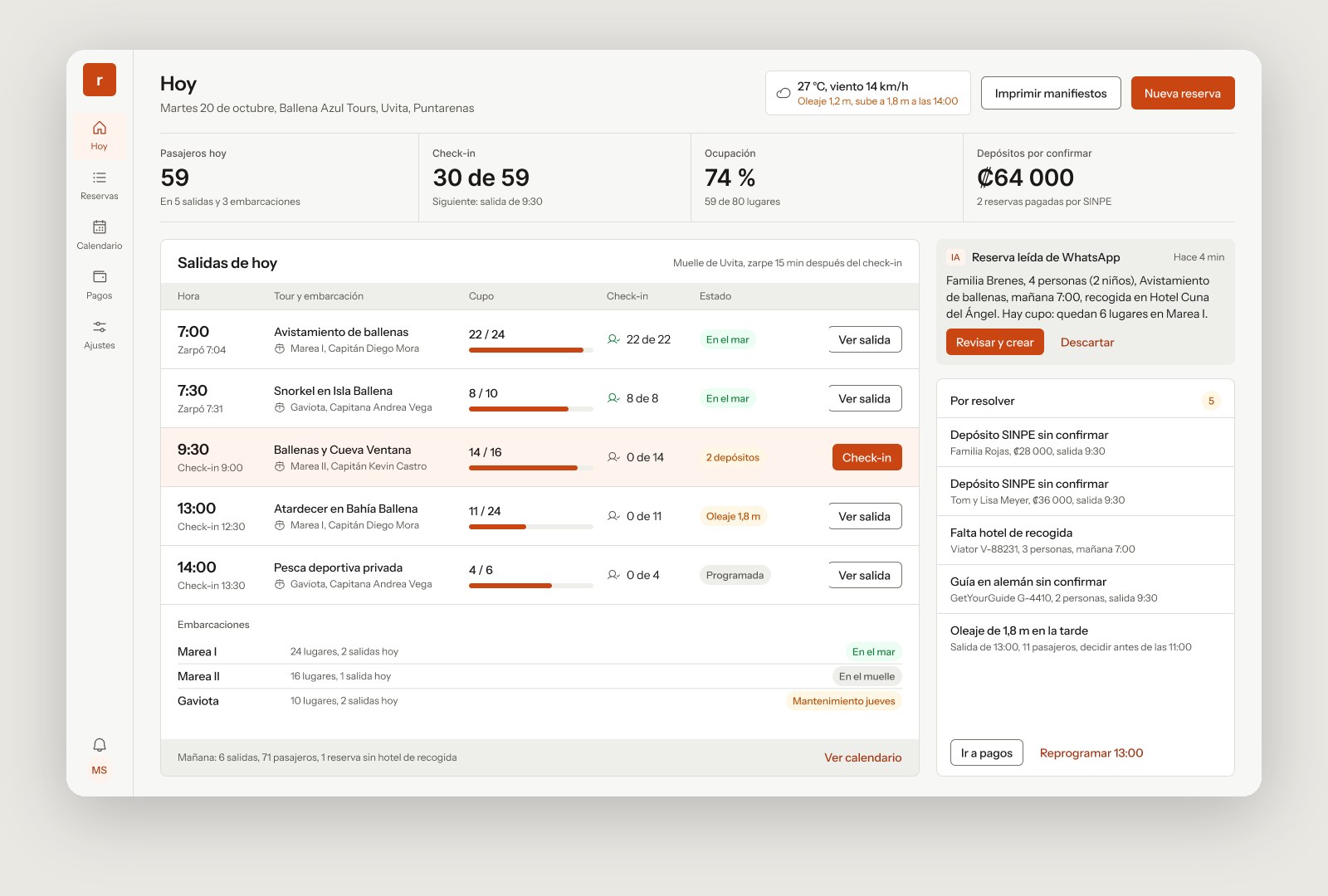1328x896 pixels.
Task: Open notifications bell icon
Action: (x=100, y=745)
